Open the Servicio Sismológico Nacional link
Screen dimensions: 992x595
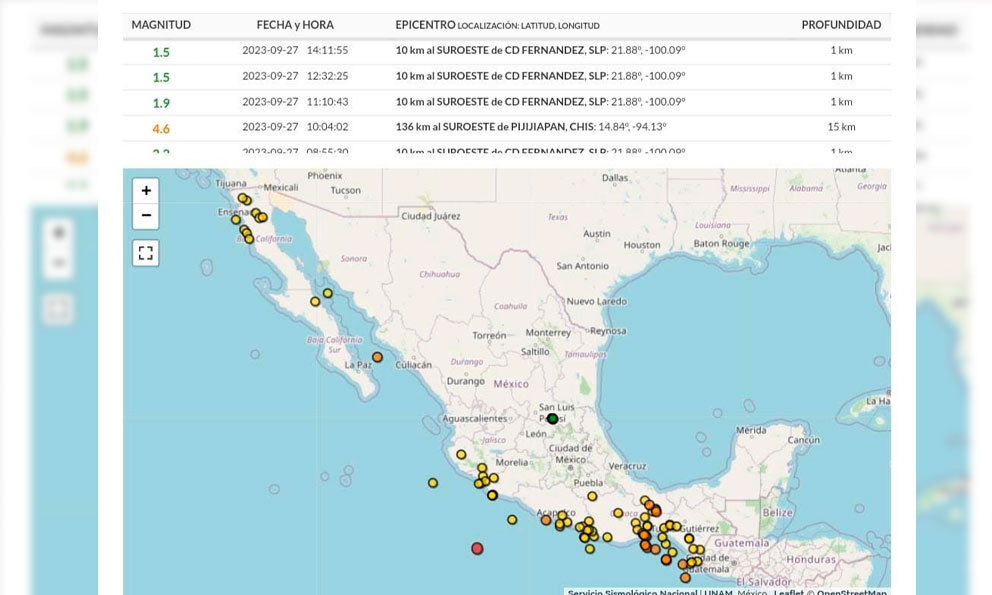point(632,592)
